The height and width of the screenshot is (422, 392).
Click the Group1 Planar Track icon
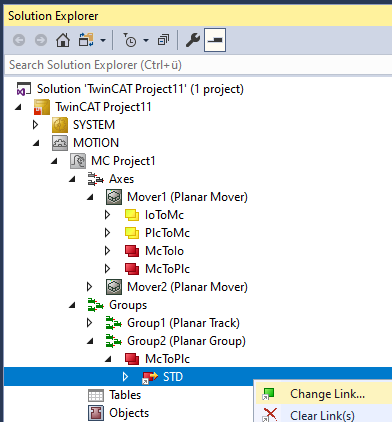point(114,323)
